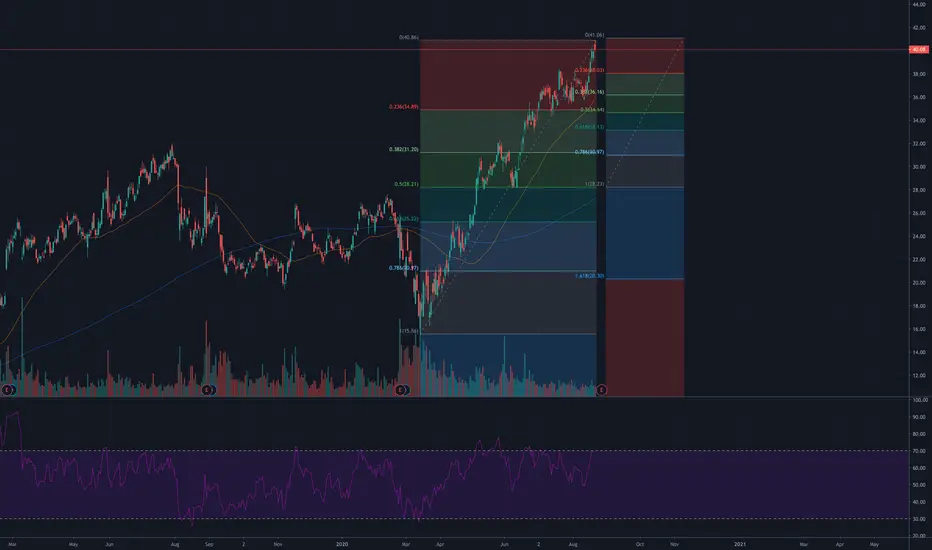Image resolution: width=932 pixels, height=550 pixels.
Task: Open the earnings marker below September 2019 volume
Action: (x=207, y=390)
